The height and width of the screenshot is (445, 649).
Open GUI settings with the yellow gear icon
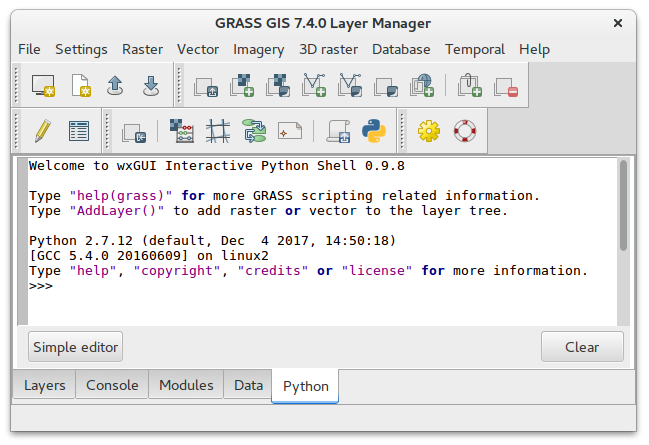[429, 131]
